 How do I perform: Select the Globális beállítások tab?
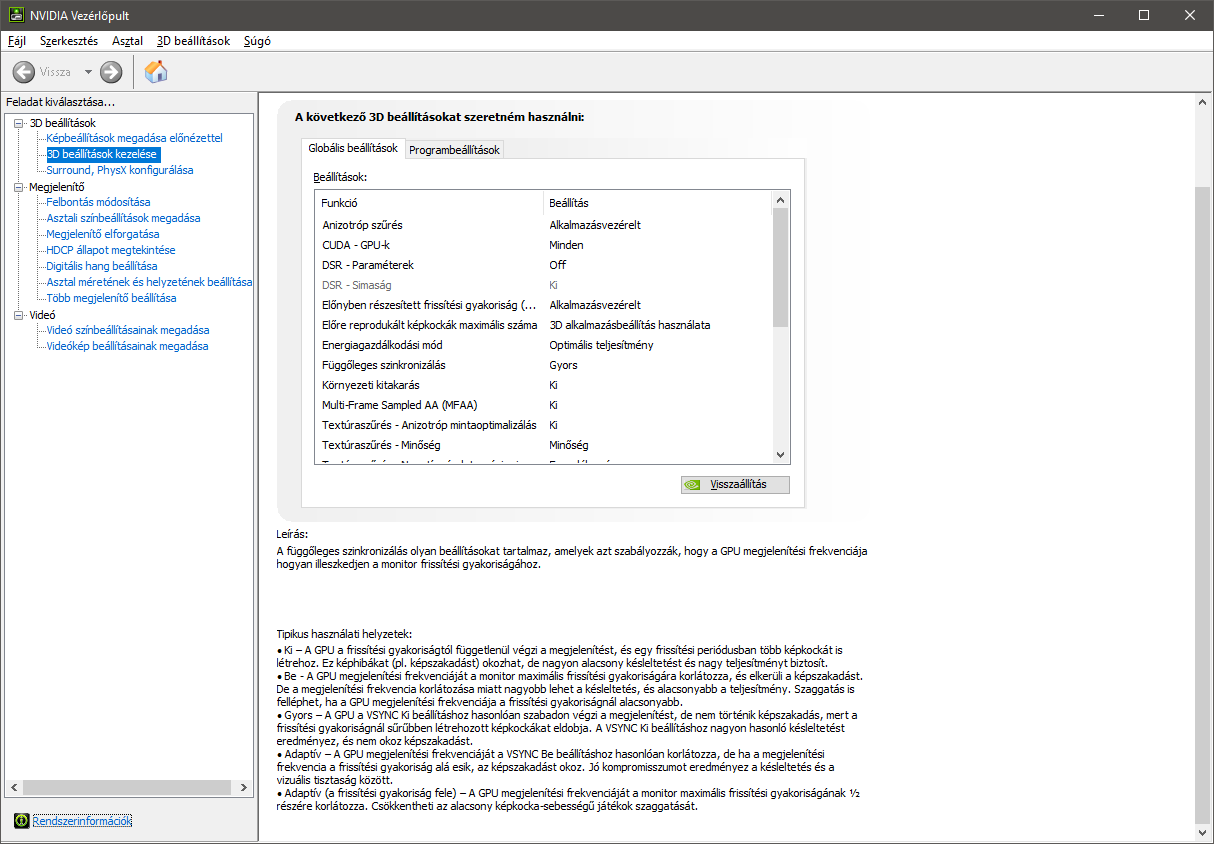click(353, 148)
